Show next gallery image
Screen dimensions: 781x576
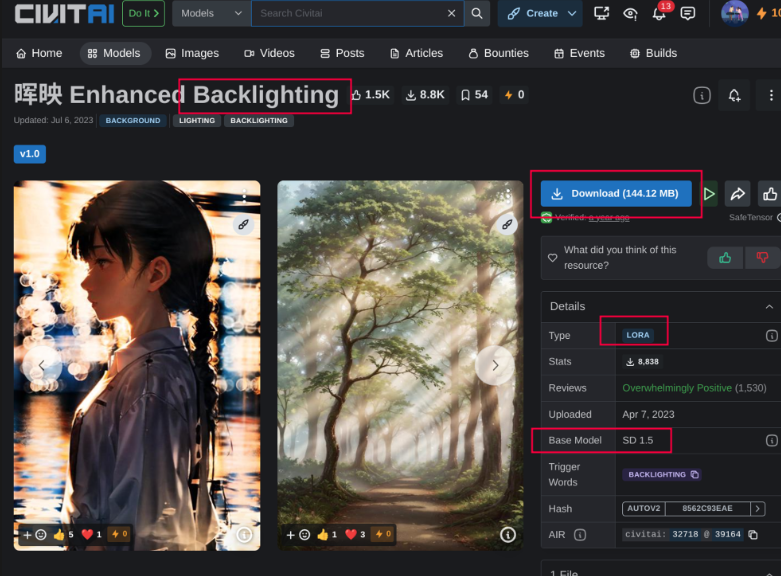coord(495,365)
